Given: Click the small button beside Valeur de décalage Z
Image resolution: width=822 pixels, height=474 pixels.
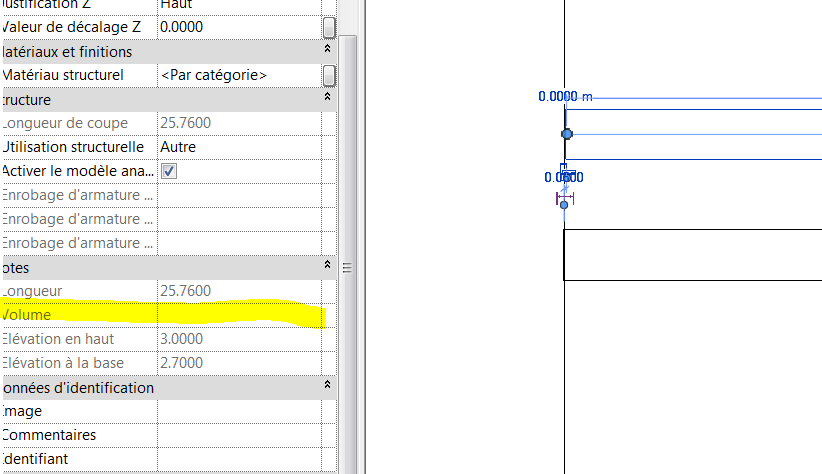Looking at the screenshot, I should click(329, 27).
